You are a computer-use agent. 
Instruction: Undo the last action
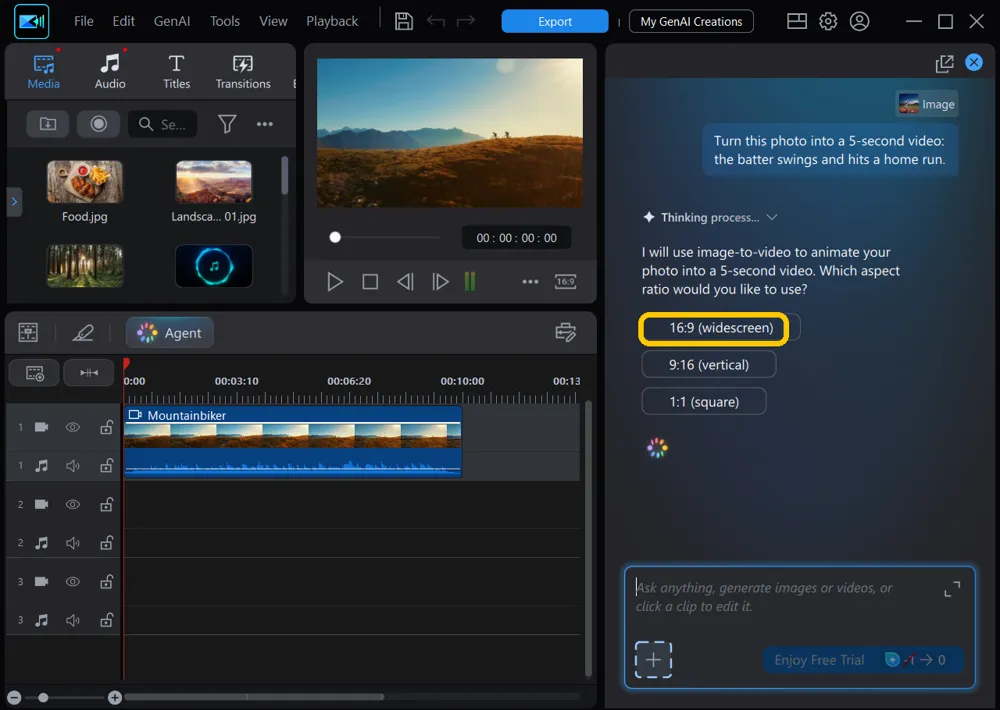pyautogui.click(x=436, y=21)
